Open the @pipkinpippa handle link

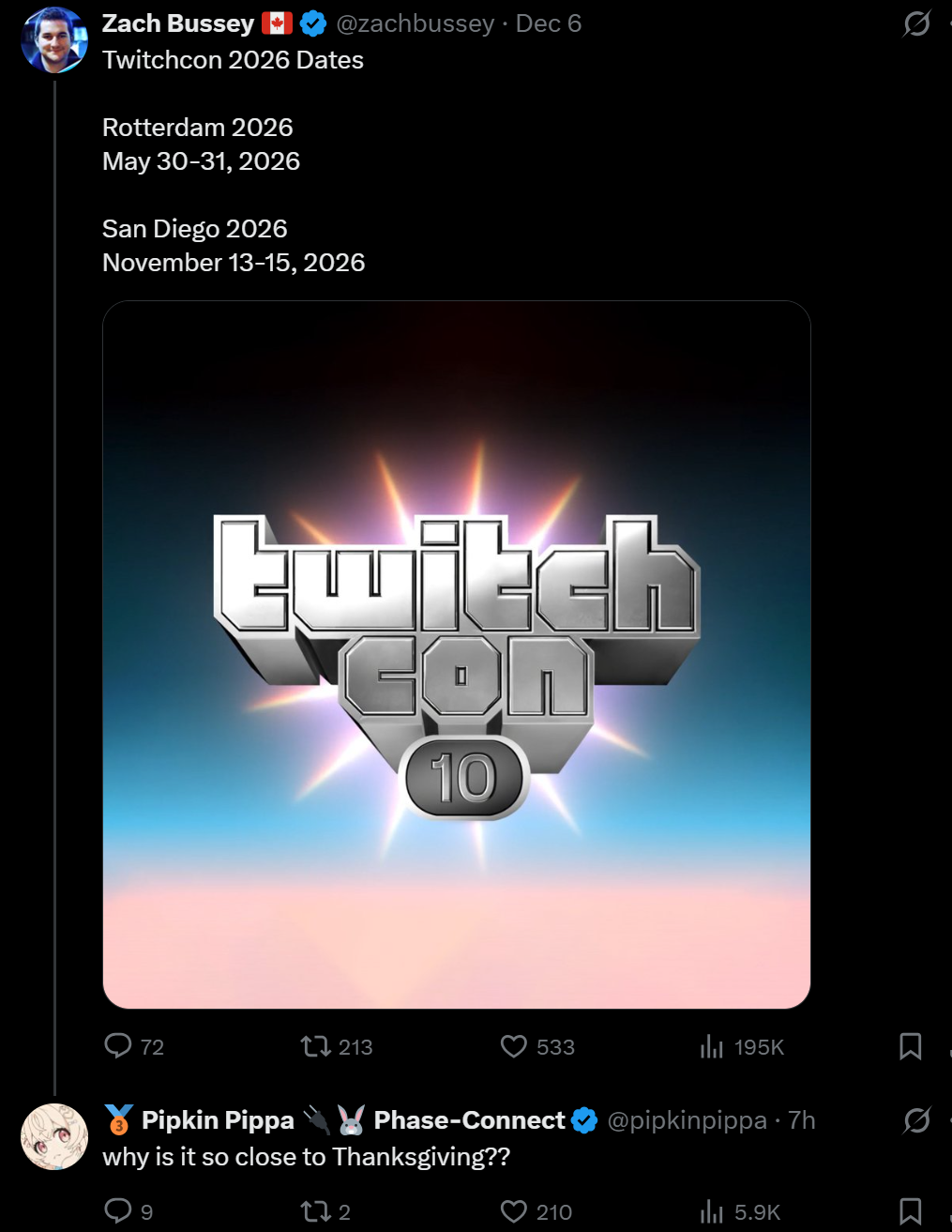[687, 1120]
